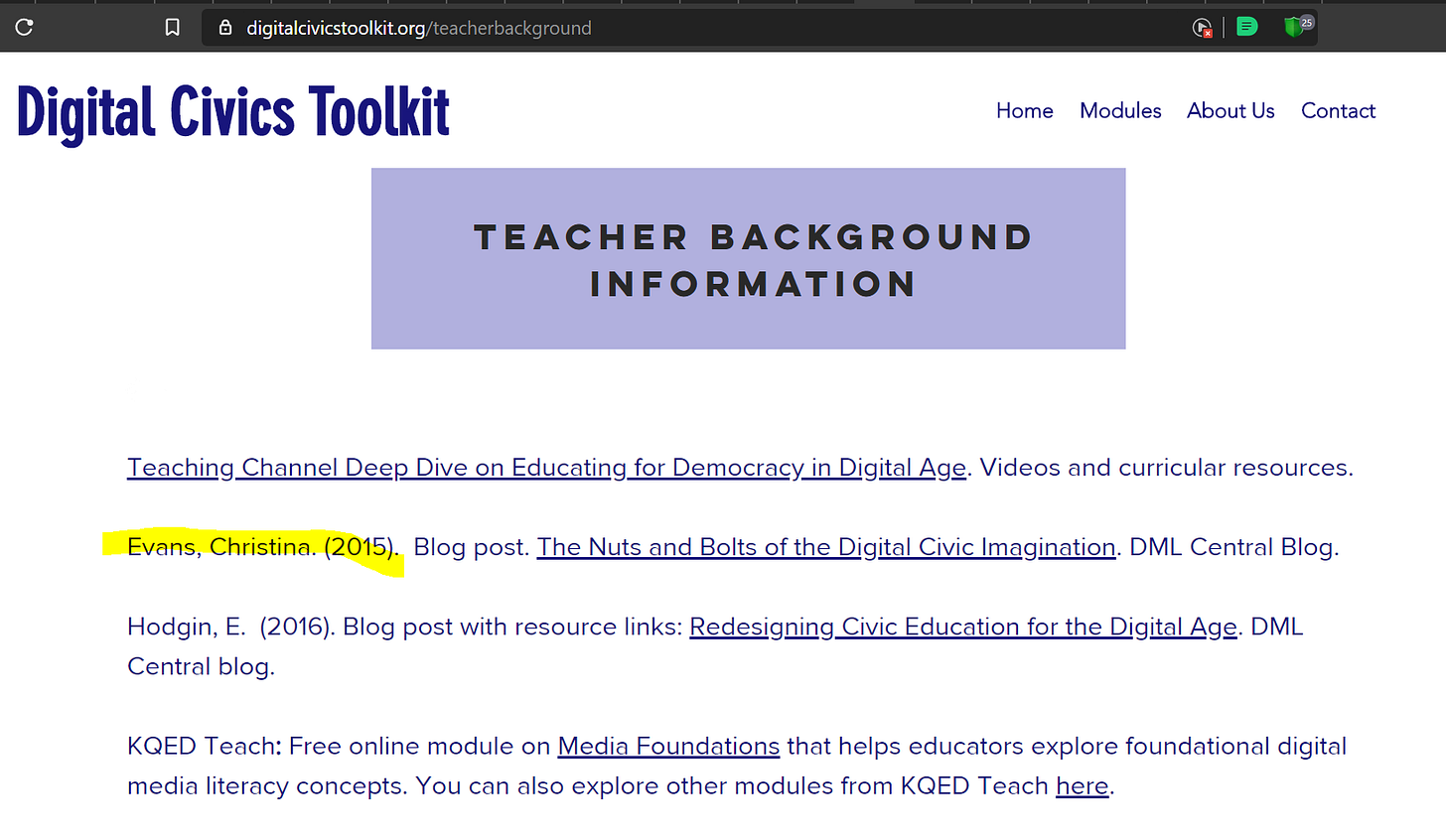
Task: Click the text 'Videos and curricular resources.'
Action: pyautogui.click(x=1166, y=468)
